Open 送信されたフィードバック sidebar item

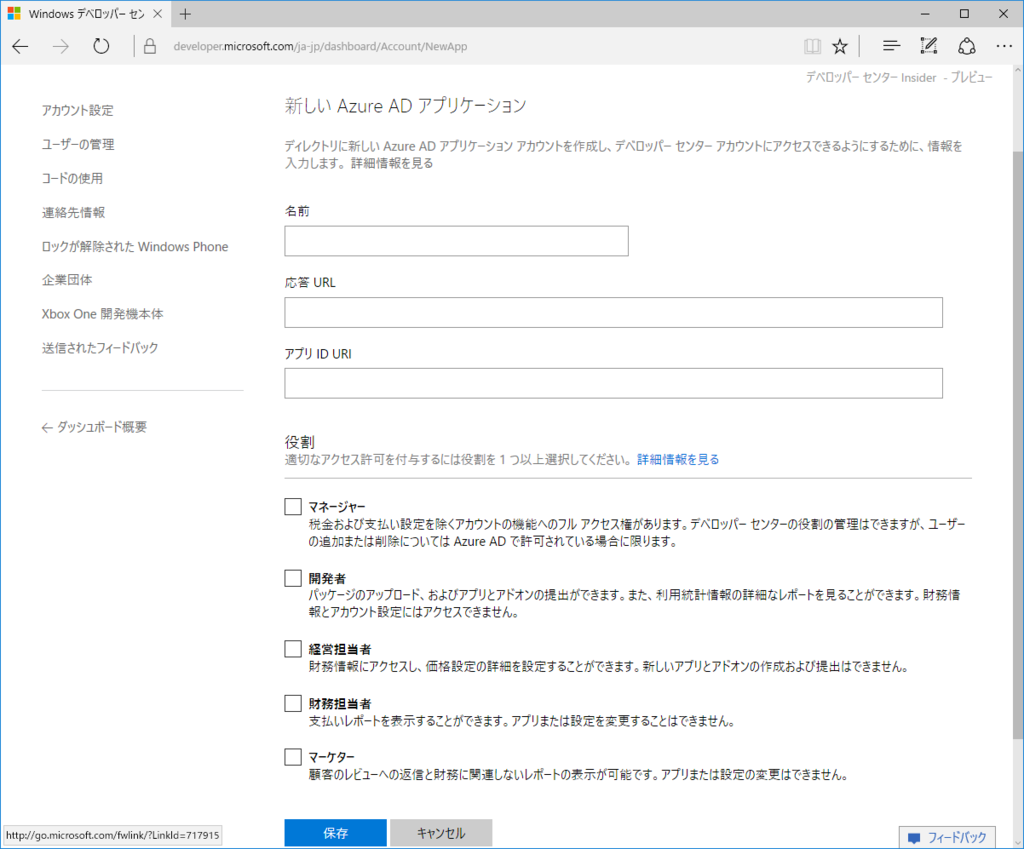[100, 348]
